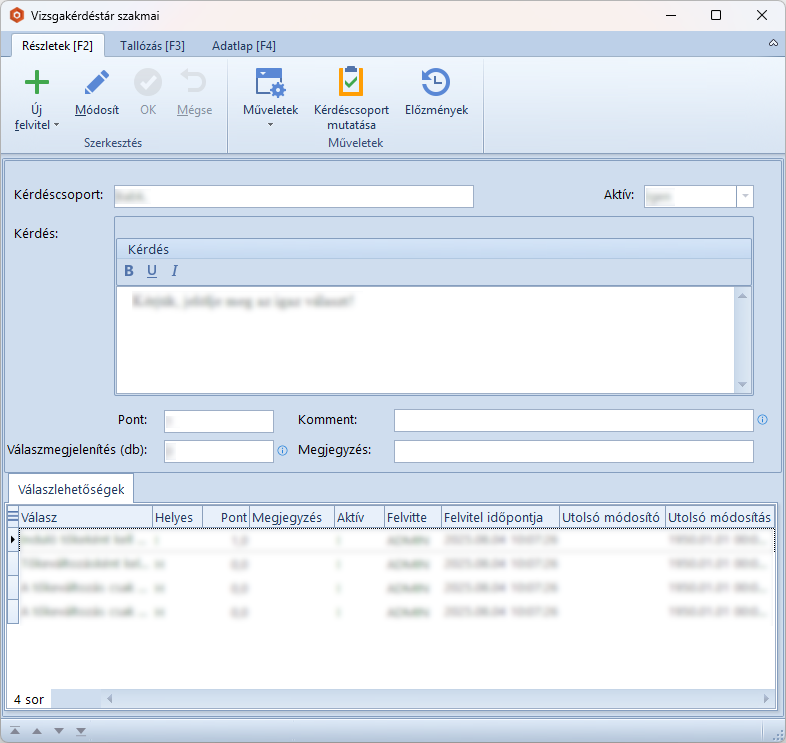The height and width of the screenshot is (743, 786).
Task: Toggle underline formatting in Kérdés editor
Action: 152,271
